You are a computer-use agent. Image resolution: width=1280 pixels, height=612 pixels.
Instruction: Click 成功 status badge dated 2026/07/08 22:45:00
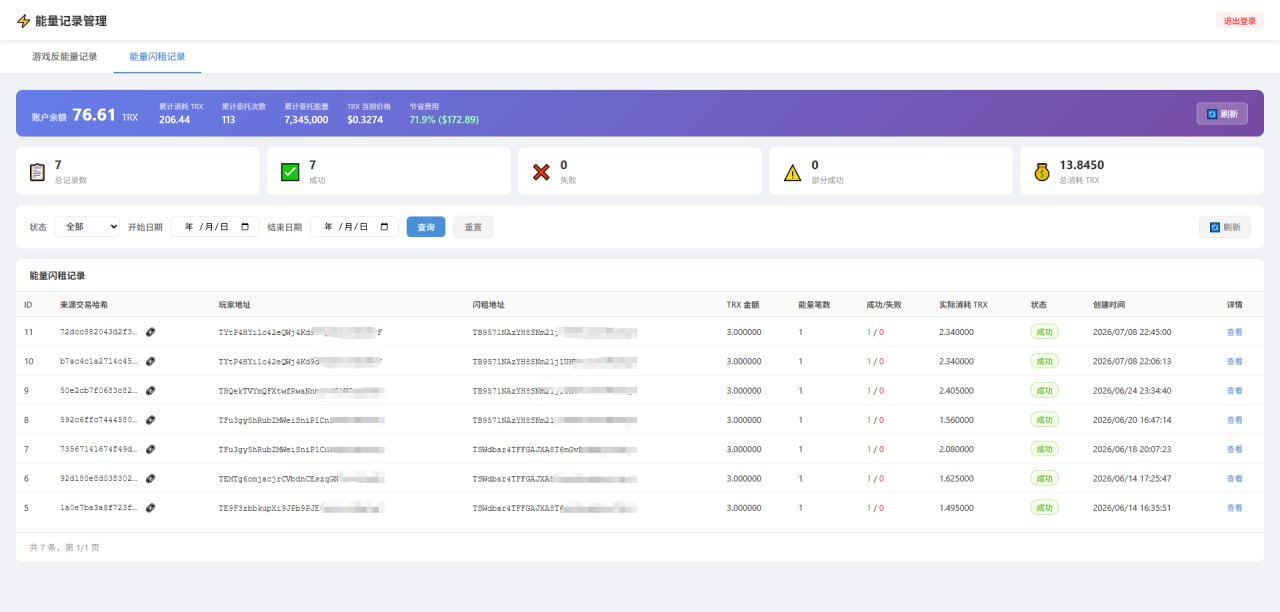pos(1045,332)
